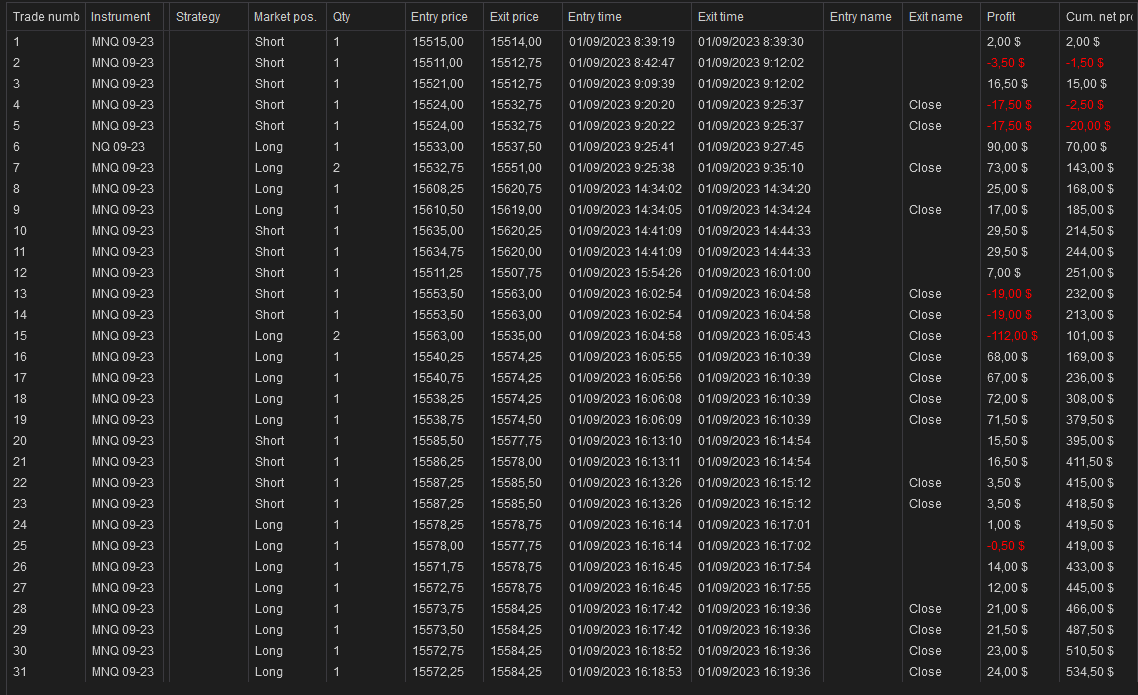Select exit time 01/09/2023 16:01:00
Viewport: 1138px width, 695px height.
(754, 273)
